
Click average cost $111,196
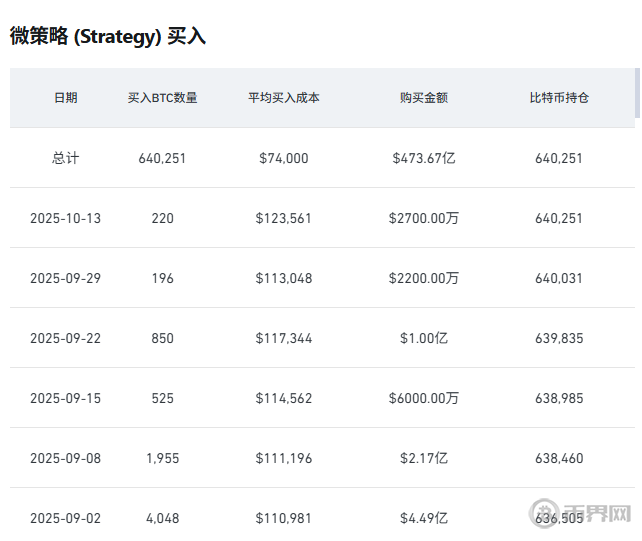tap(284, 458)
